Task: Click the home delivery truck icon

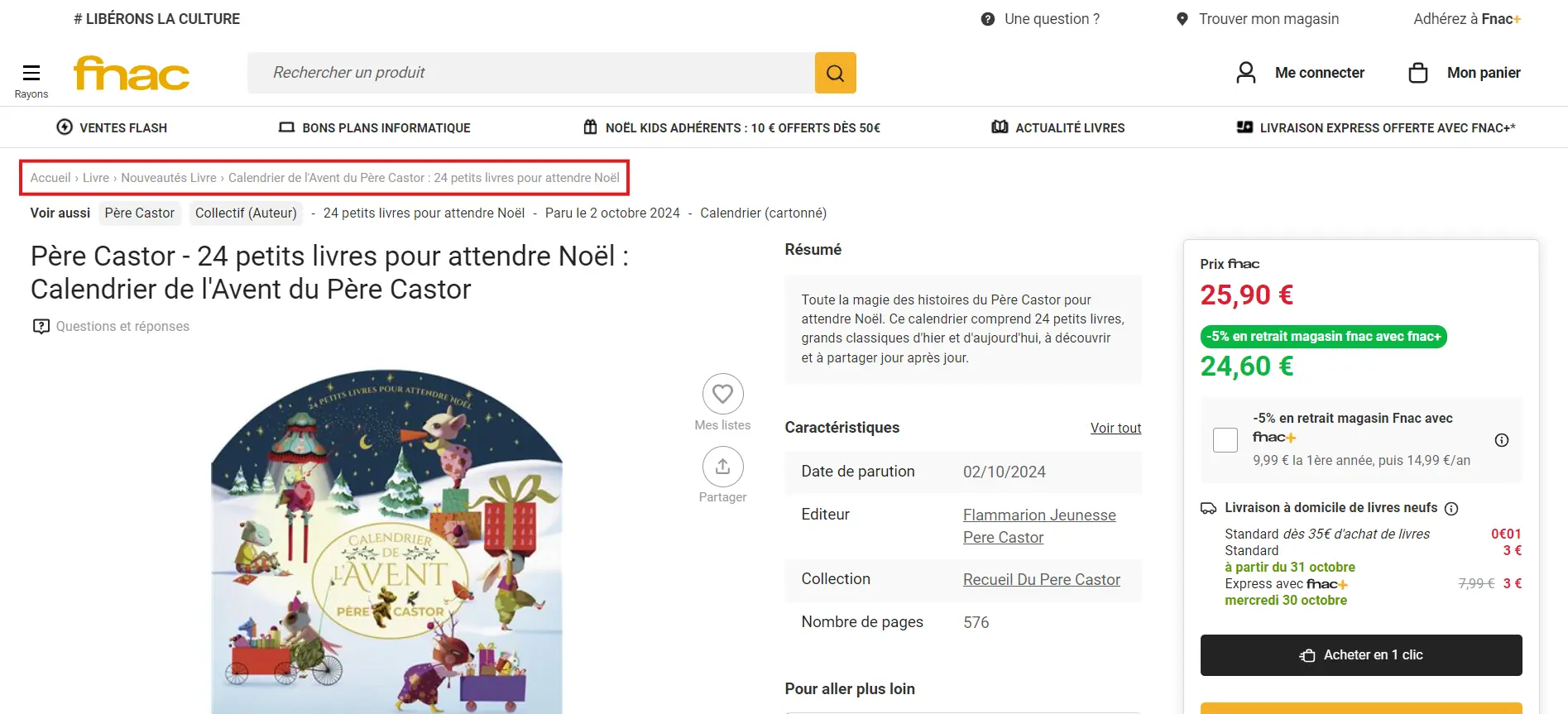Action: point(1208,508)
